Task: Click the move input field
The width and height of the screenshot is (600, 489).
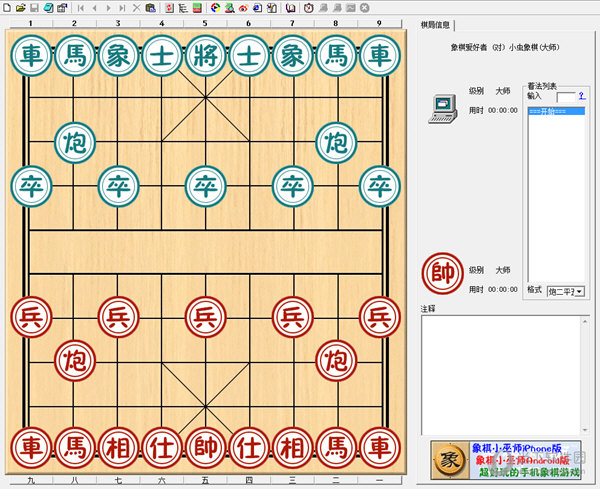Action: [x=566, y=98]
